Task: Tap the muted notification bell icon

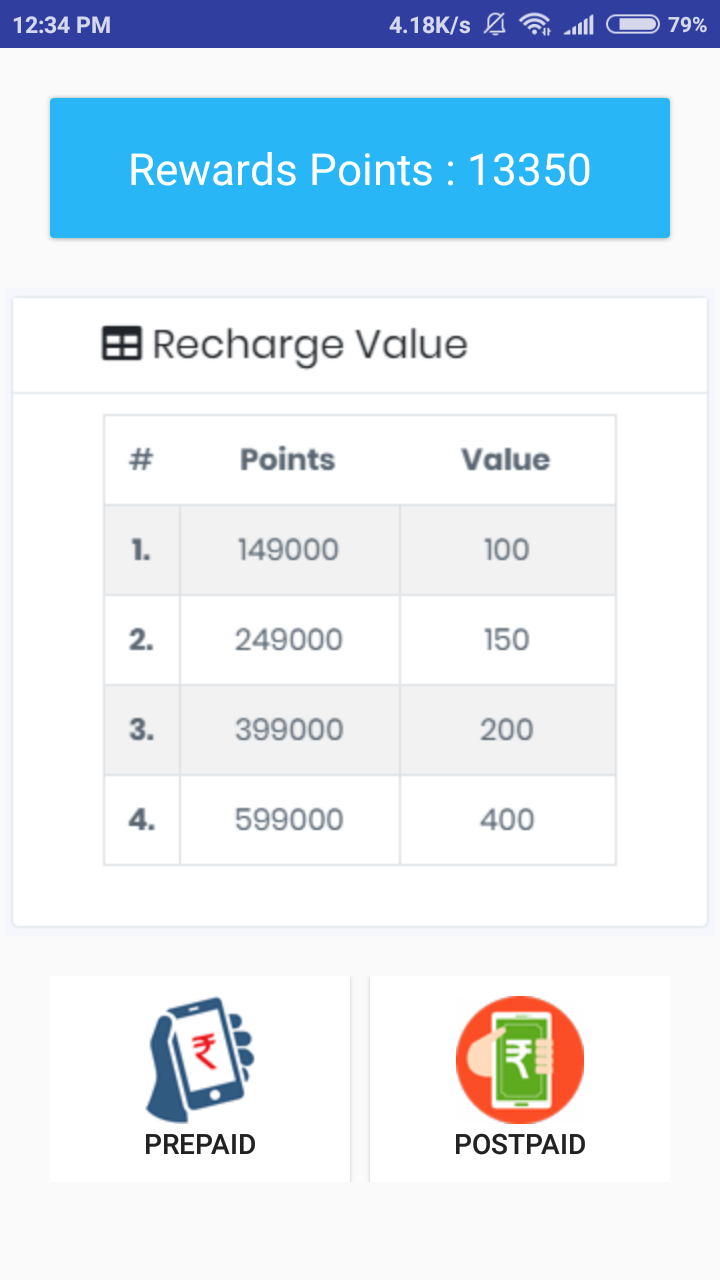Action: pyautogui.click(x=494, y=24)
